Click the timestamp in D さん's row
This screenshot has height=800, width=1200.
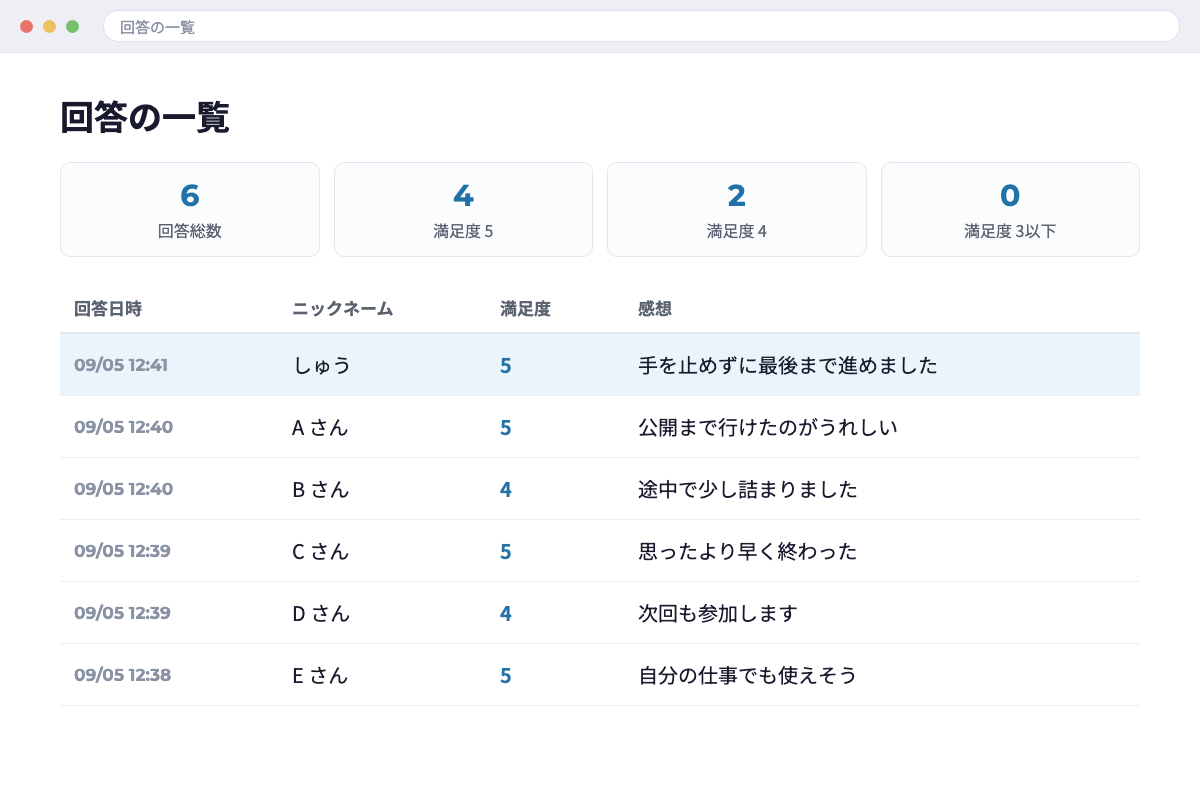pos(122,613)
